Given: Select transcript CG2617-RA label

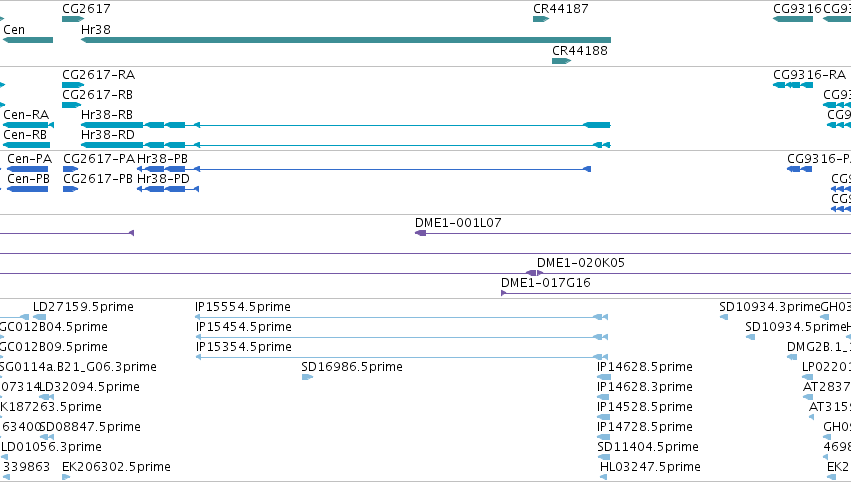Looking at the screenshot, I should pyautogui.click(x=99, y=74).
